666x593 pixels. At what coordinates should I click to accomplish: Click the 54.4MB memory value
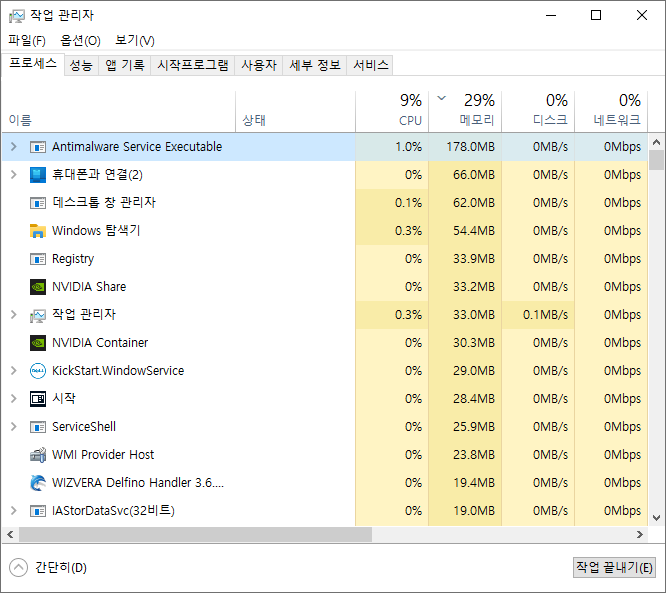click(474, 231)
